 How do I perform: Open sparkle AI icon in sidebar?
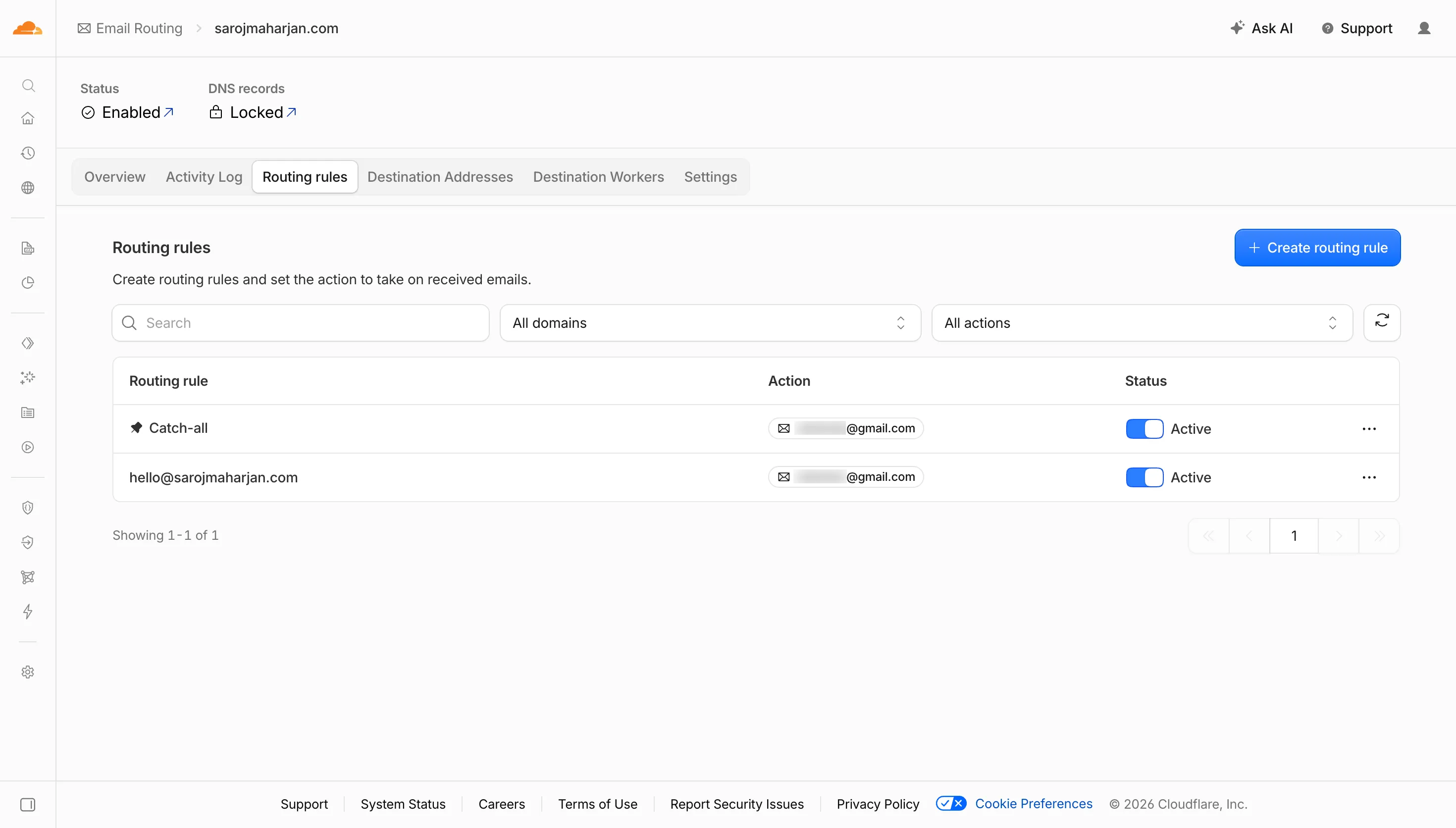28,378
